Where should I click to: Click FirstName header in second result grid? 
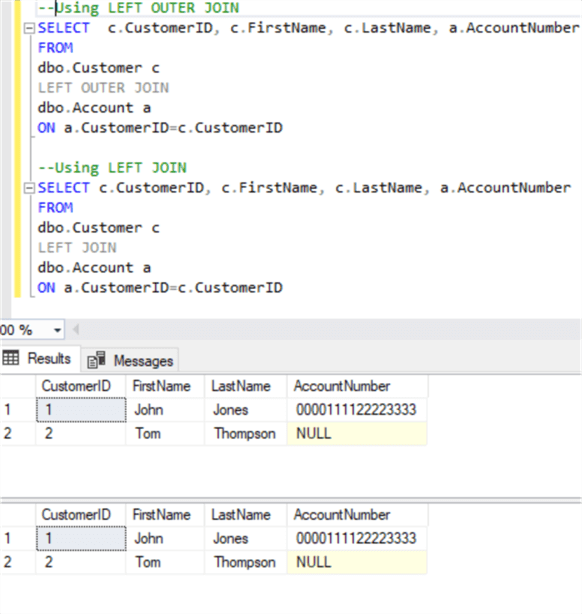click(165, 515)
